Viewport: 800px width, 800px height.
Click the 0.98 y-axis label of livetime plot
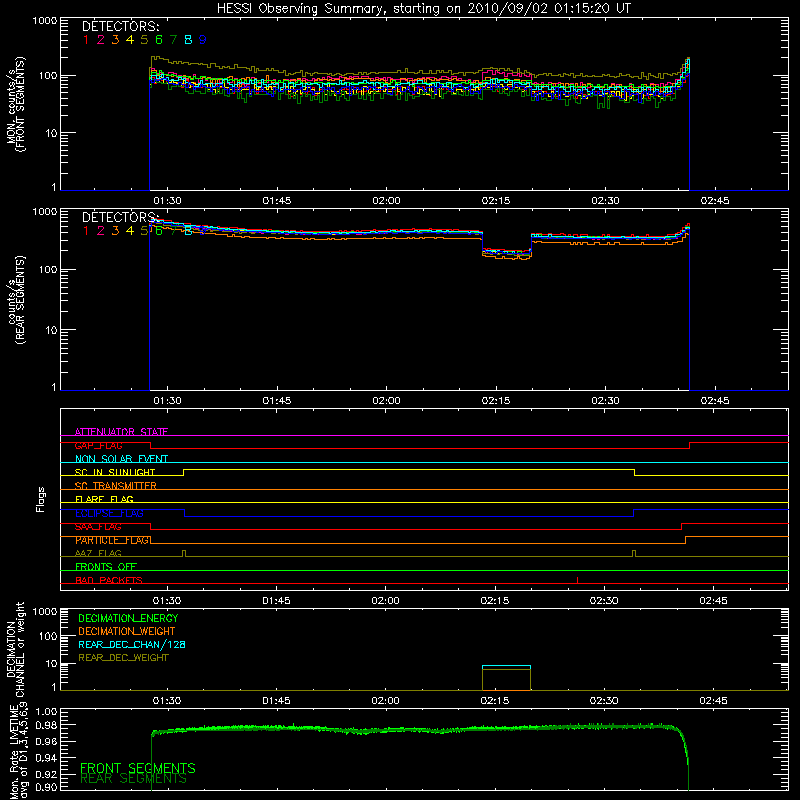(x=46, y=725)
